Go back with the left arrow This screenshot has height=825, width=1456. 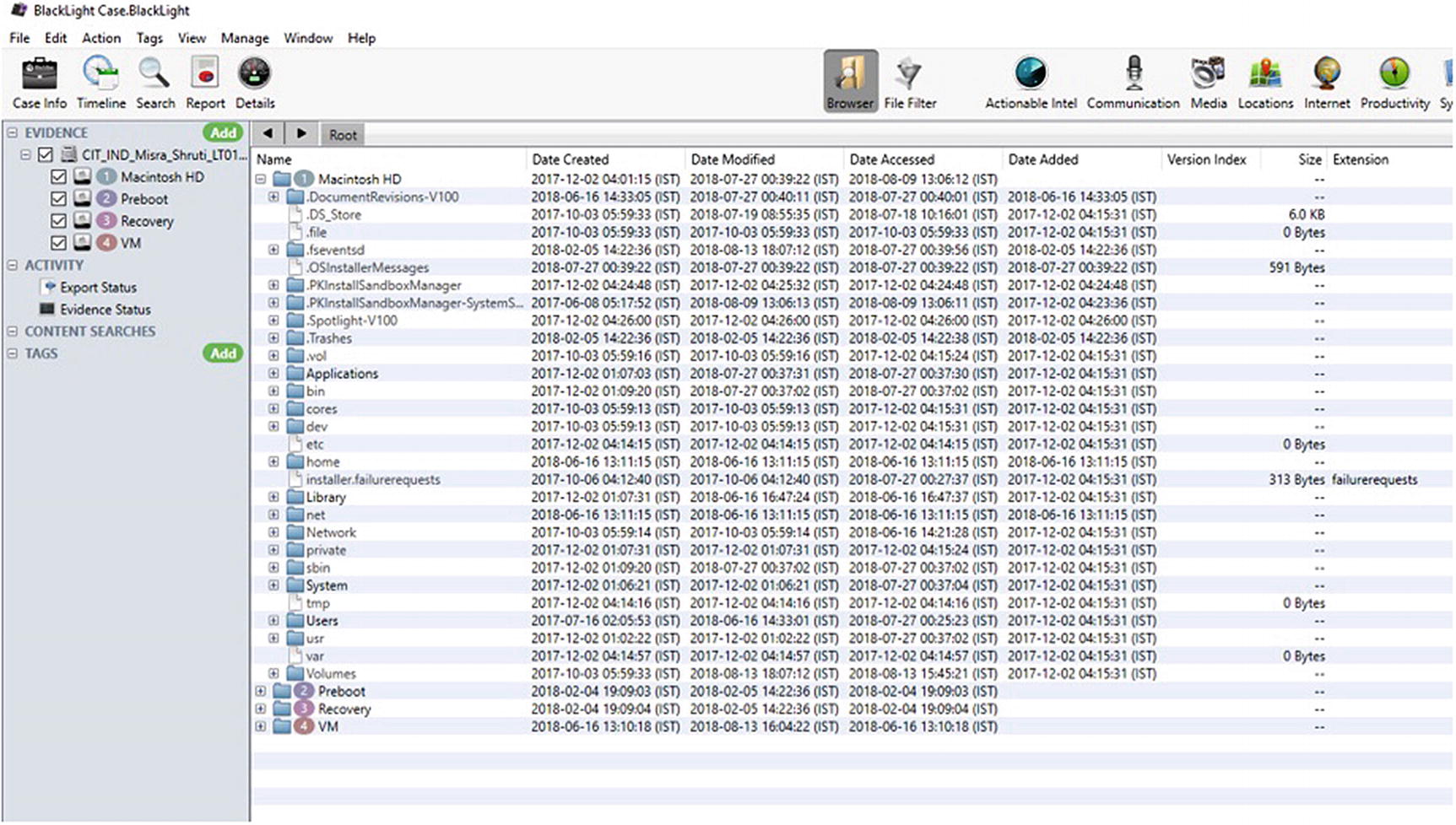tap(268, 133)
